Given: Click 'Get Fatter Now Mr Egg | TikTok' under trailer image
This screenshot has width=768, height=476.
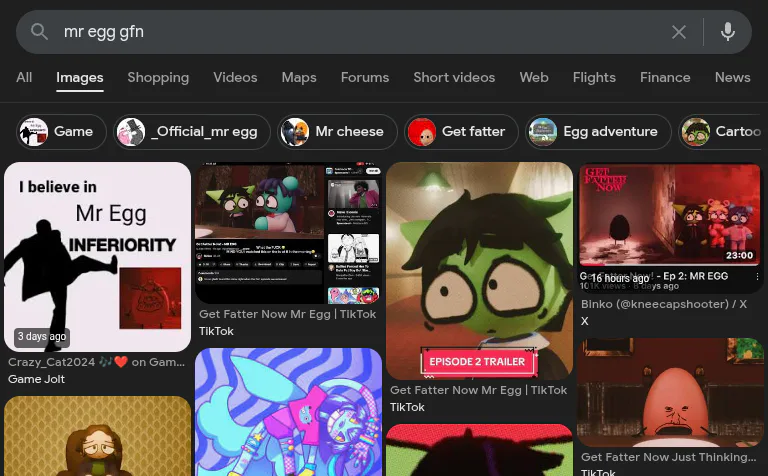Looking at the screenshot, I should (479, 390).
